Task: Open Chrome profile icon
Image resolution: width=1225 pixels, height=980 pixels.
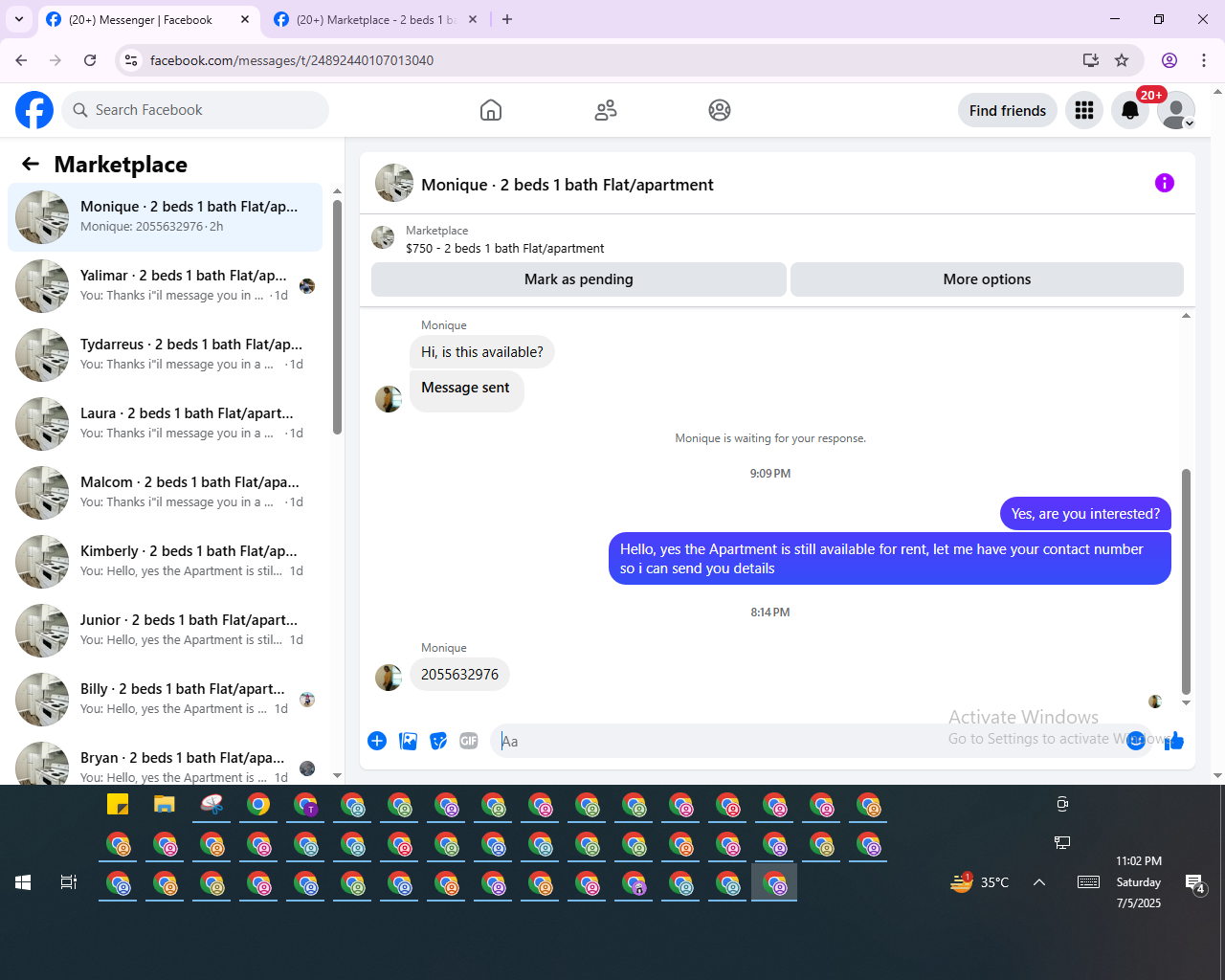Action: click(1169, 60)
